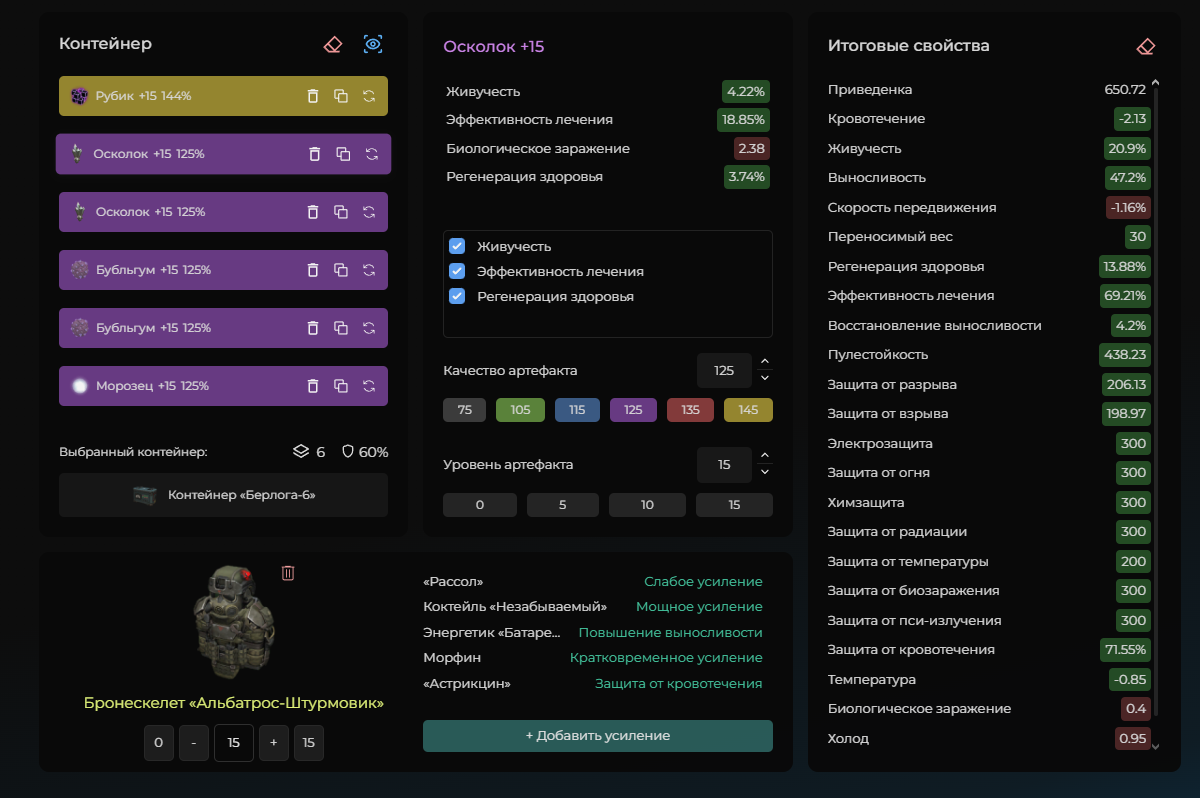The width and height of the screenshot is (1200, 798).
Task: Remove the armor with trash icon
Action: click(288, 573)
